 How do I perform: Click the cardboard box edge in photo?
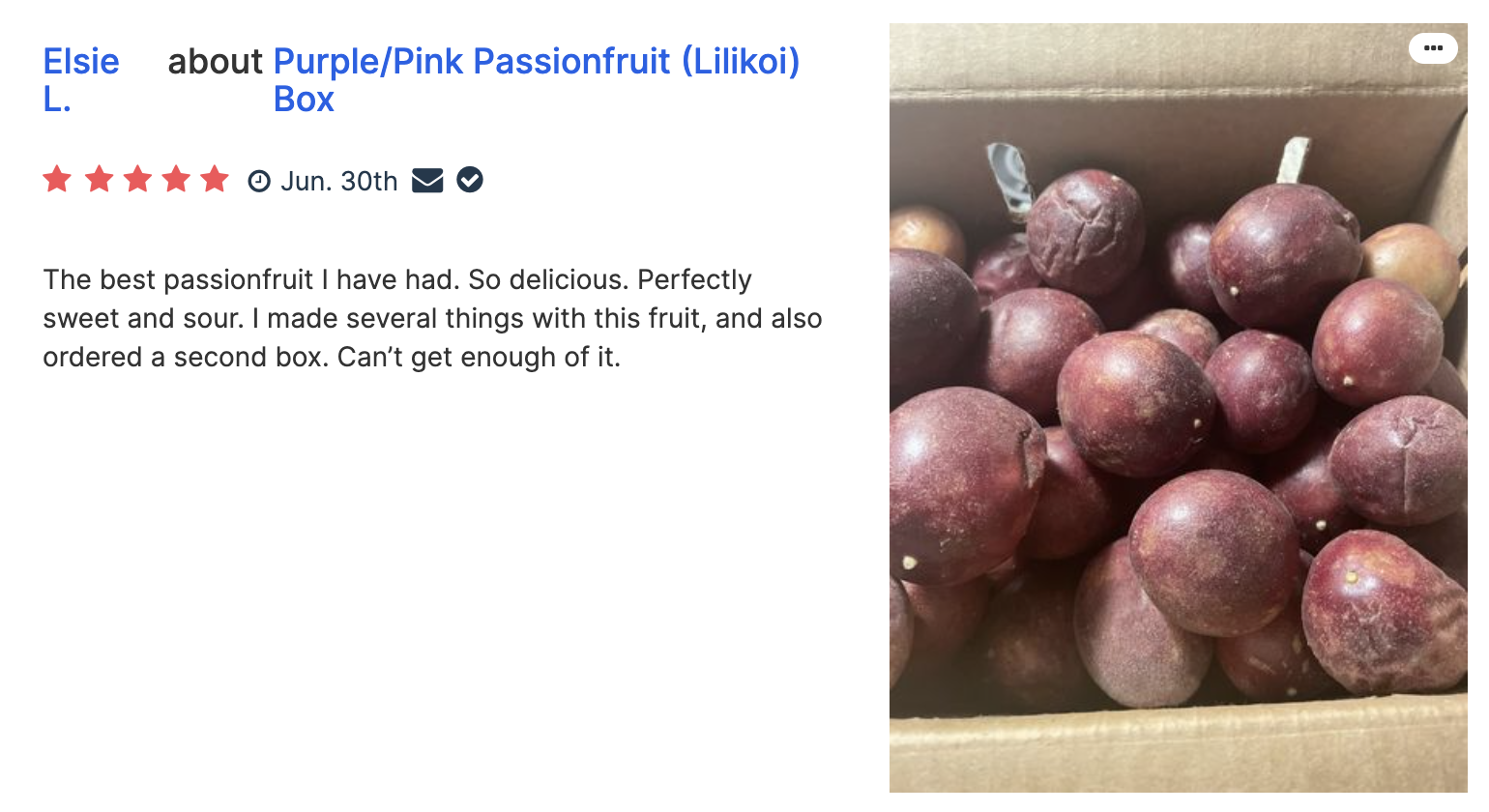[1179, 754]
